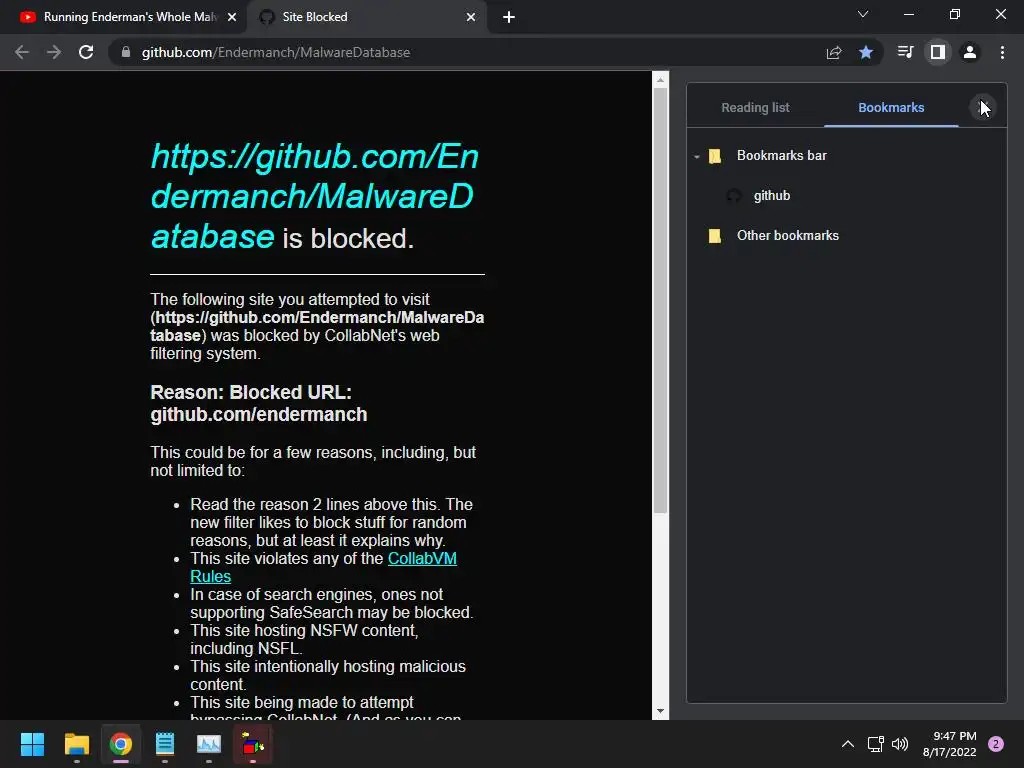The height and width of the screenshot is (768, 1024).
Task: Open the clock showing 9:47 PM
Action: [950, 744]
